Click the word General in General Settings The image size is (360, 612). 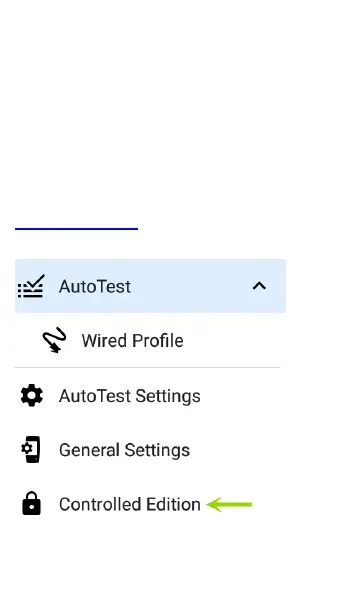(x=89, y=450)
